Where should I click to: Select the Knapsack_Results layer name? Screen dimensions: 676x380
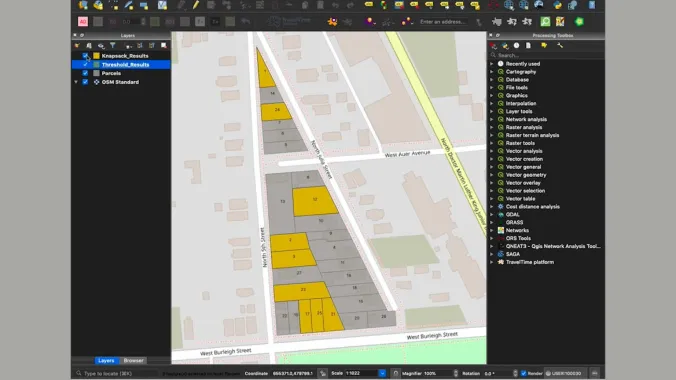tap(125, 56)
